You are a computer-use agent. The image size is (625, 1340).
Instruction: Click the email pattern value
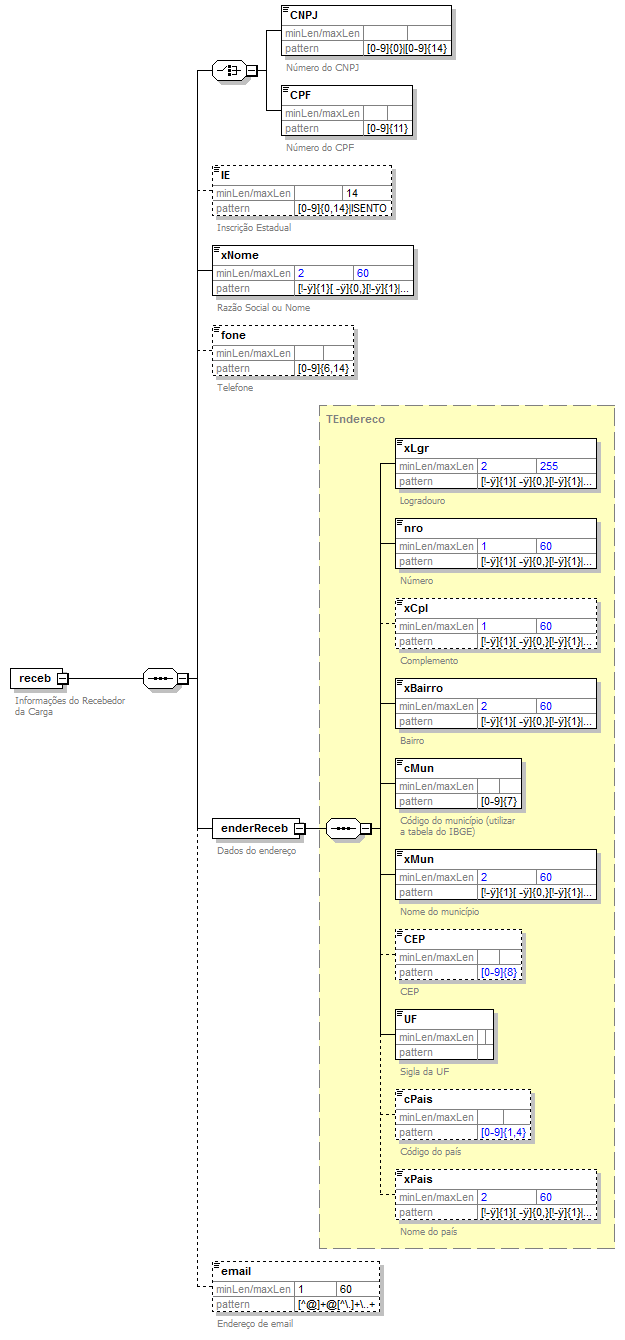click(338, 1304)
